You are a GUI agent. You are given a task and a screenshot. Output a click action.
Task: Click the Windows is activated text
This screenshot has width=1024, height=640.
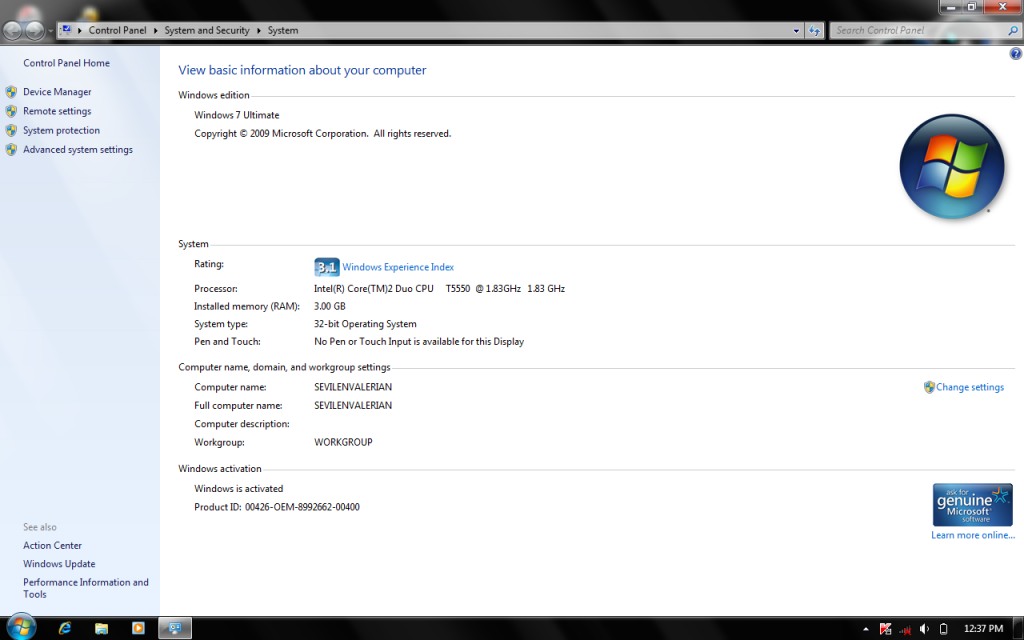[238, 488]
